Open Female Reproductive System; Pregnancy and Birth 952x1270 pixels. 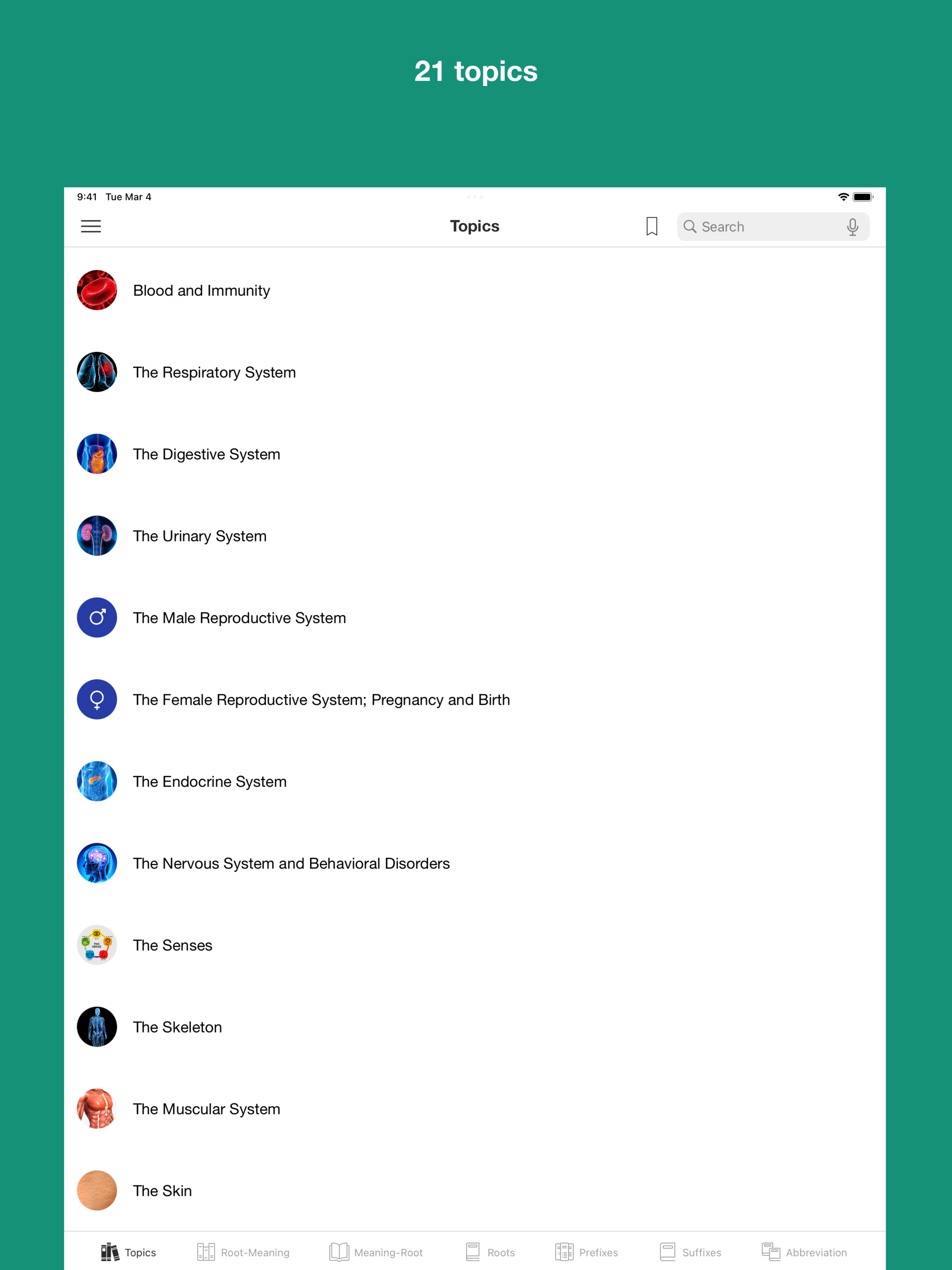point(475,699)
